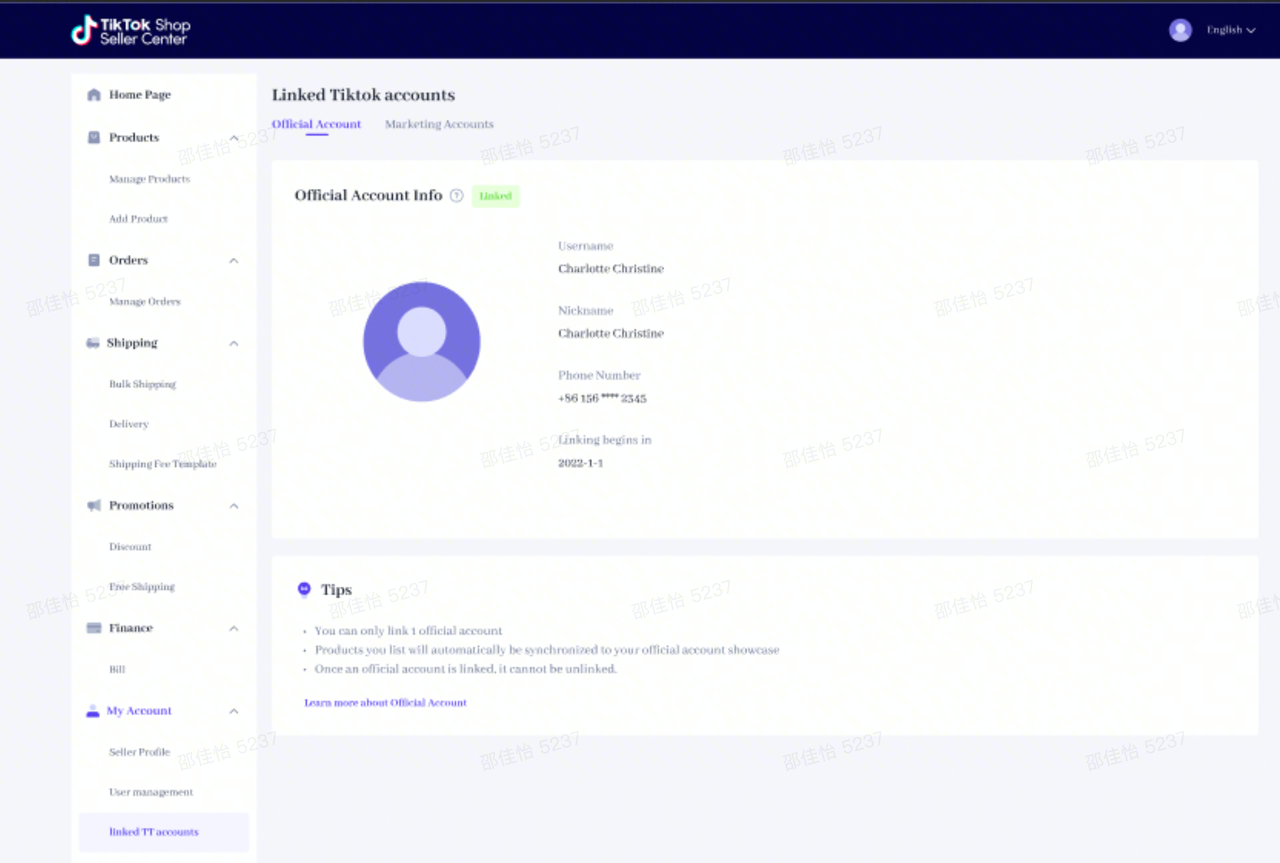Collapse the My Account section chevron
This screenshot has height=863, width=1280.
[234, 711]
